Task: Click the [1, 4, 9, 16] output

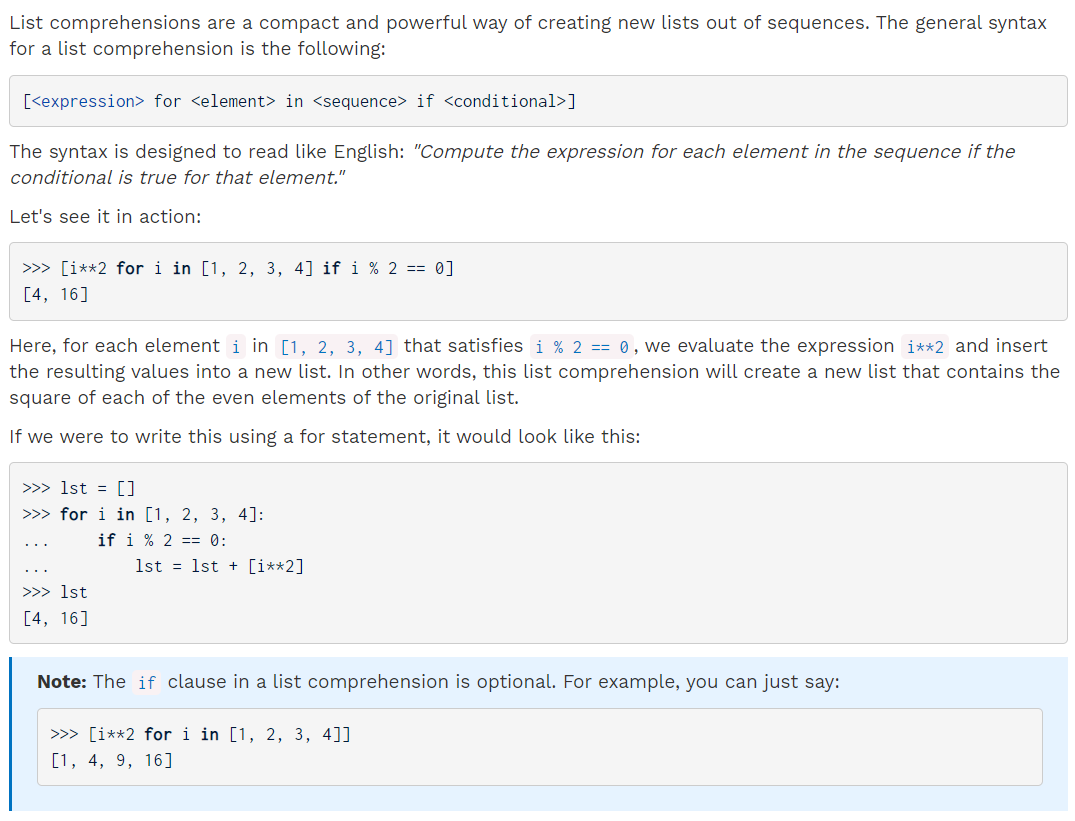Action: point(111,760)
